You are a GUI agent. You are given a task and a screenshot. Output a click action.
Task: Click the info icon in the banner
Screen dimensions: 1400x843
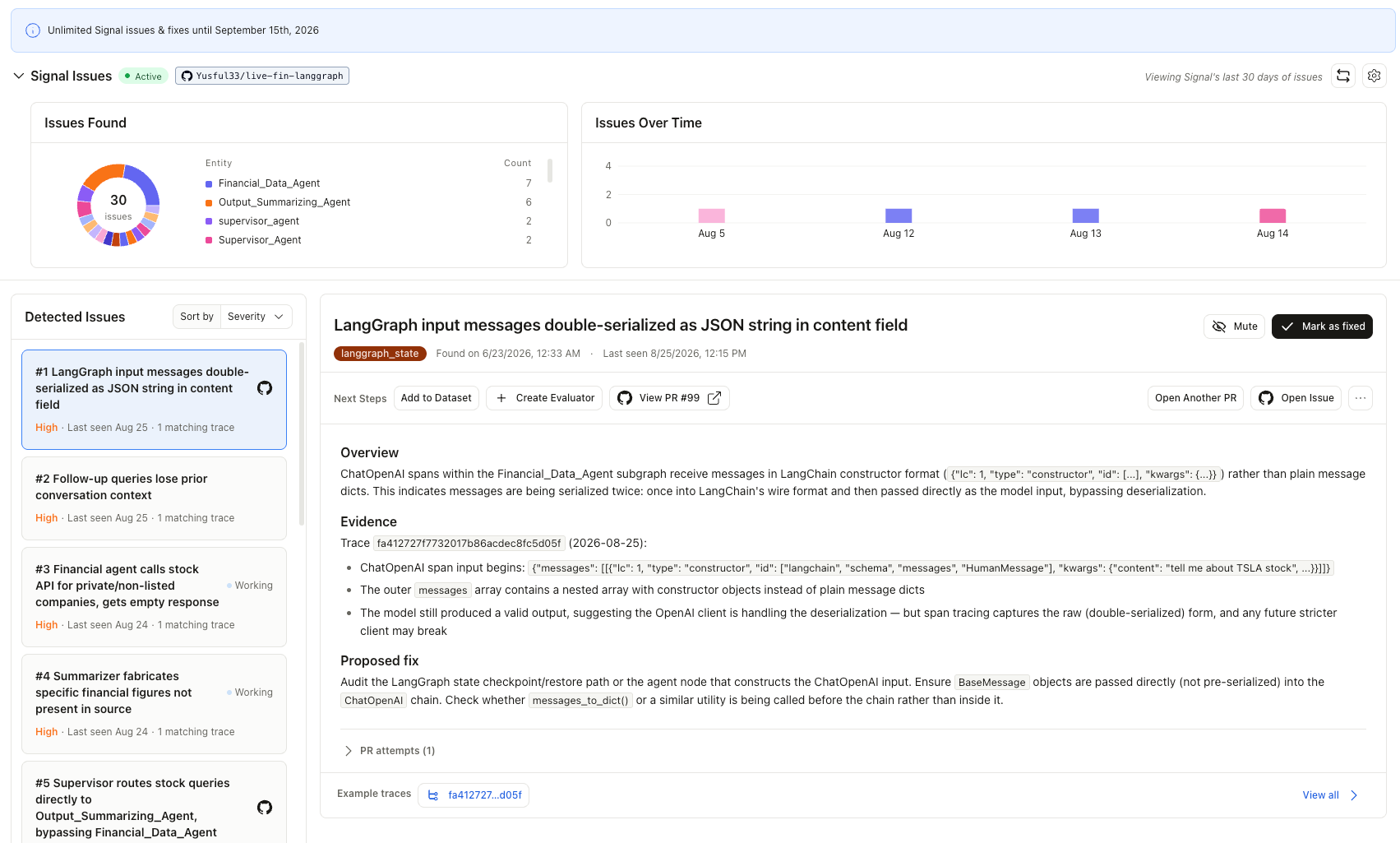[33, 30]
